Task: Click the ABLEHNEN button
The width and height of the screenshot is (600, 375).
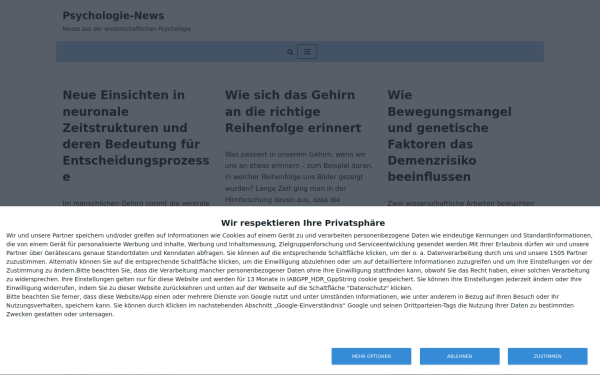Action: coord(460,356)
